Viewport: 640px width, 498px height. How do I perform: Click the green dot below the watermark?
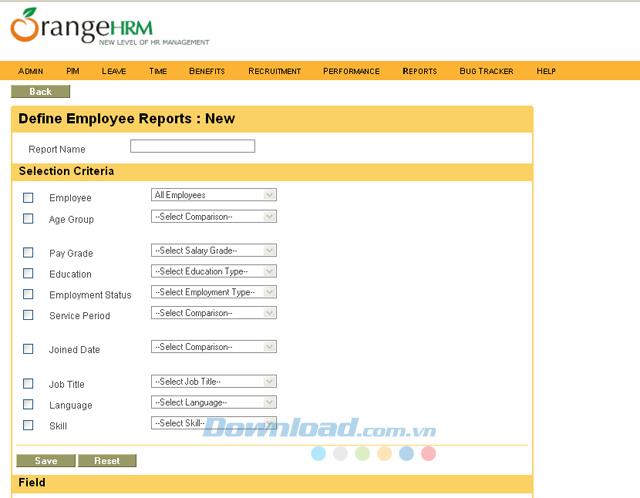coord(362,453)
